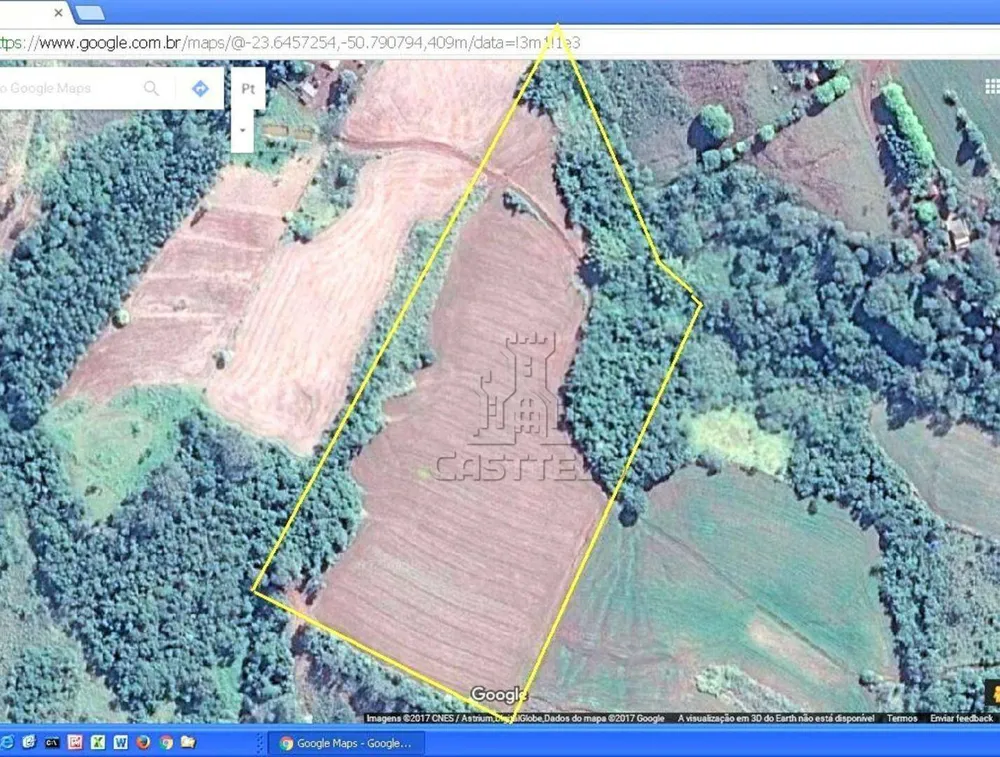Expand the dropdown arrow below Pt

click(x=242, y=130)
